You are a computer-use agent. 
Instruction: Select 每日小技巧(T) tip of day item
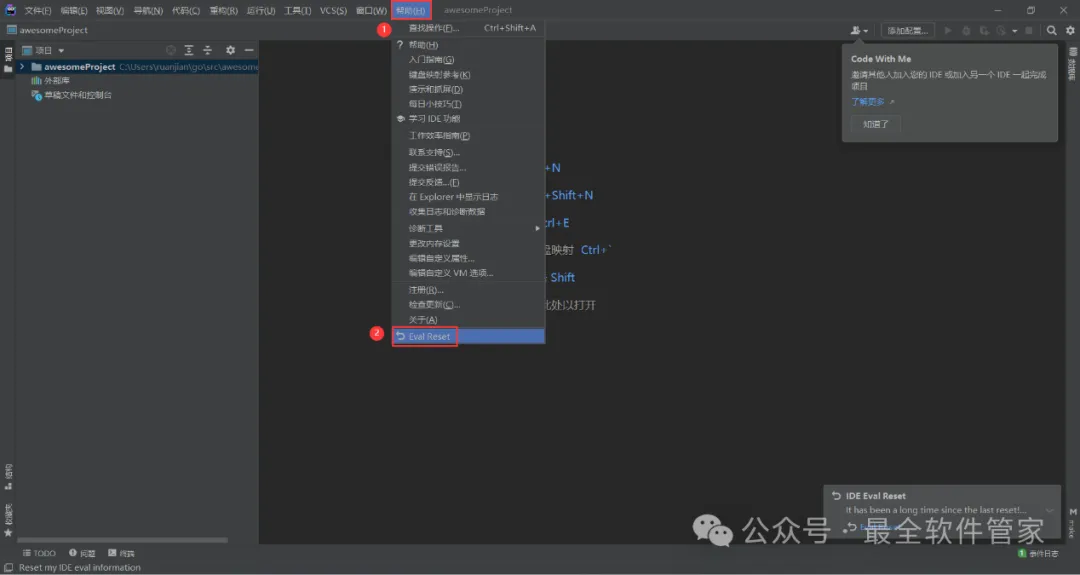tap(468, 104)
